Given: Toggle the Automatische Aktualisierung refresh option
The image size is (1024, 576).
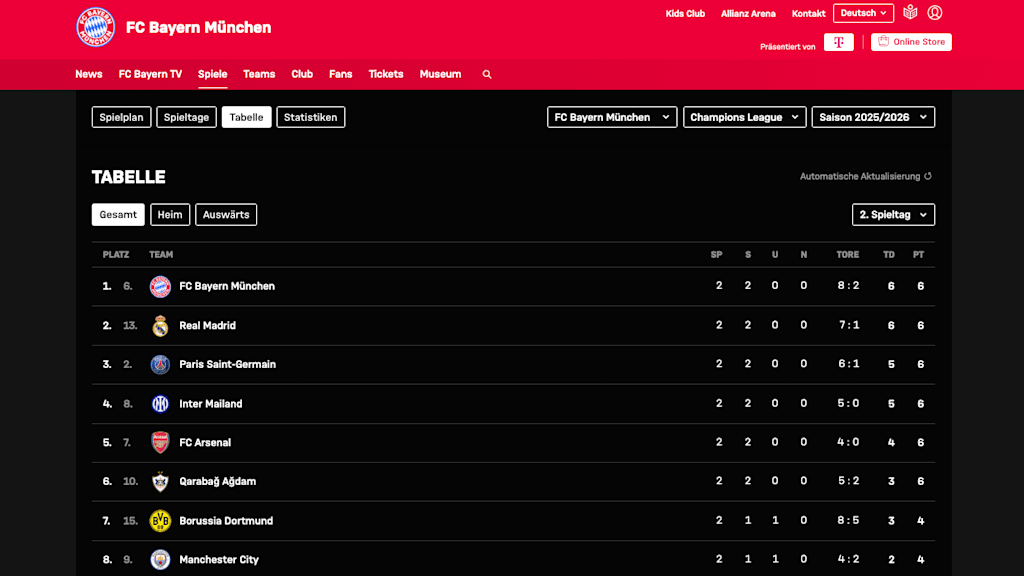Looking at the screenshot, I should coord(866,177).
